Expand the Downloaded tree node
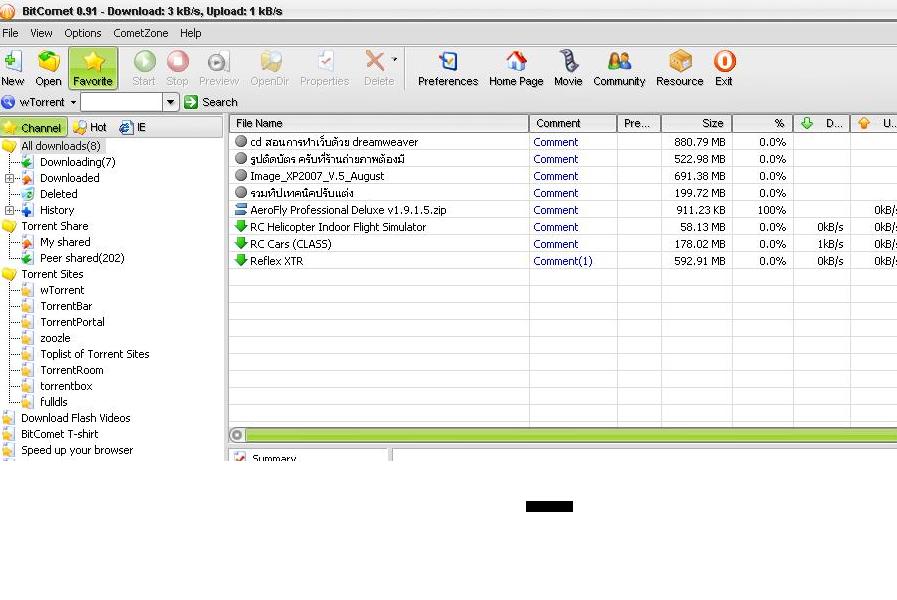The height and width of the screenshot is (600, 897). pyautogui.click(x=9, y=178)
